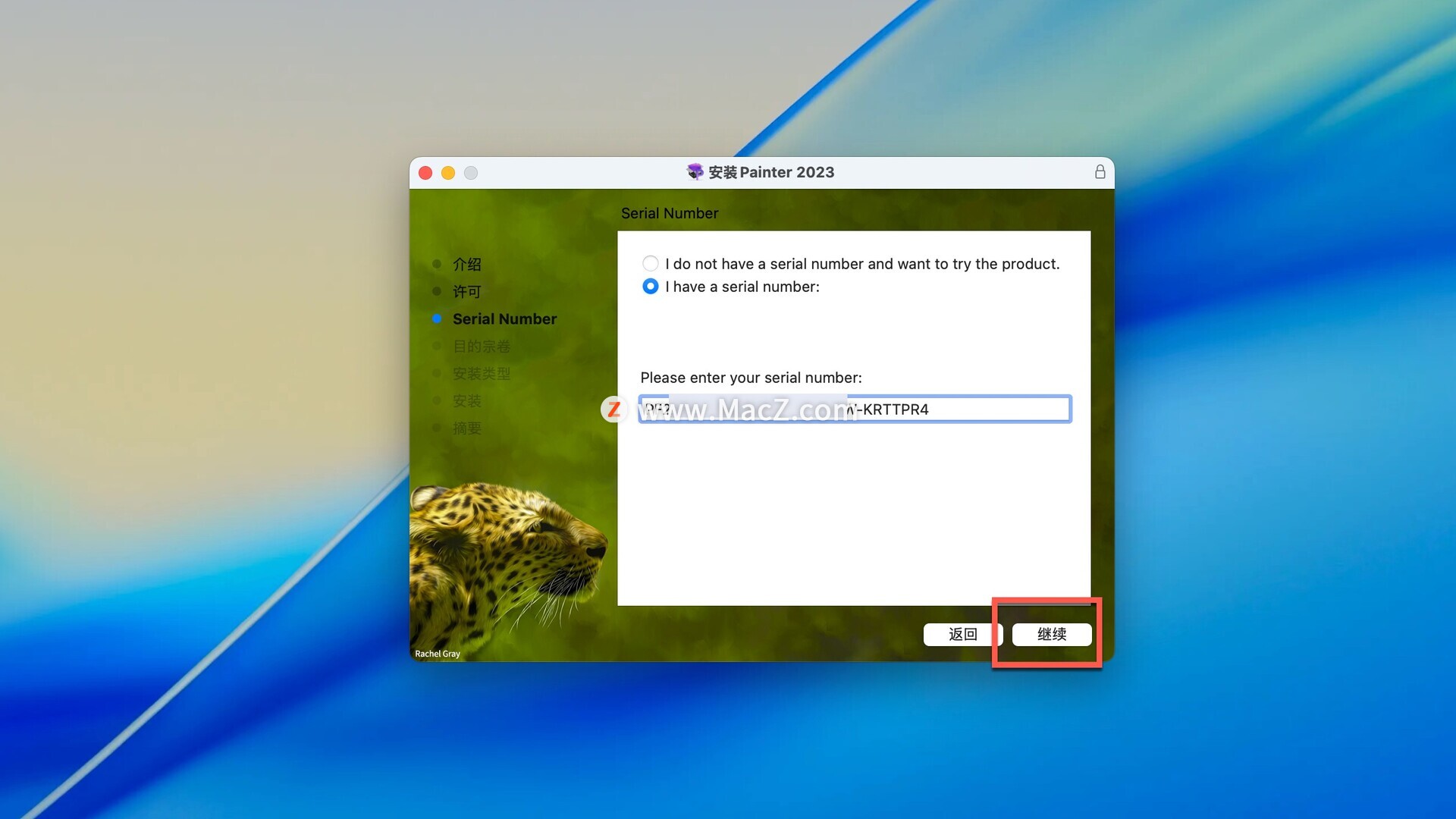Select the 介绍 step in sidebar
The width and height of the screenshot is (1456, 819).
pyautogui.click(x=466, y=264)
